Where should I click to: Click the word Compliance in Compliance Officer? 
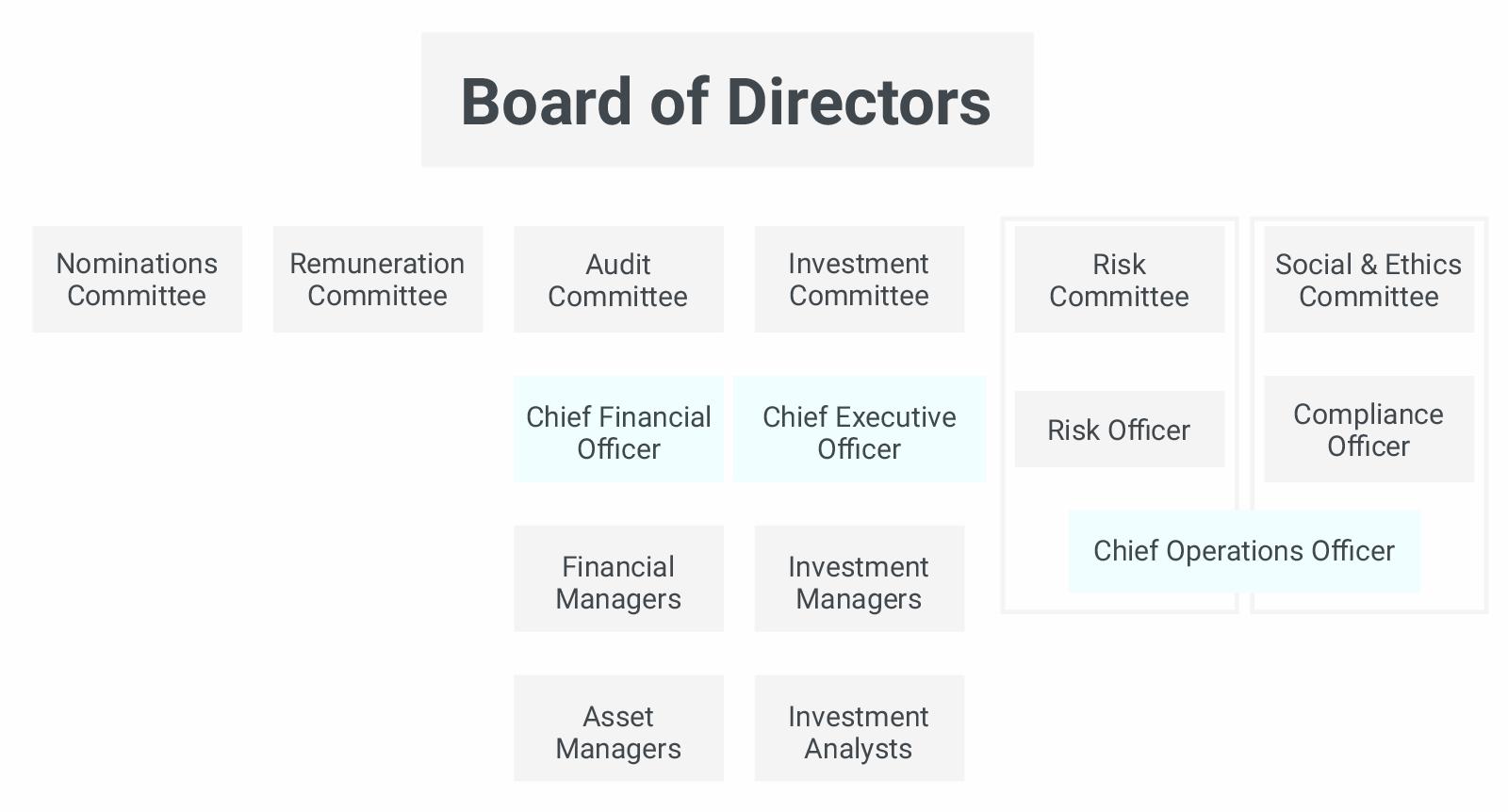[x=1369, y=414]
